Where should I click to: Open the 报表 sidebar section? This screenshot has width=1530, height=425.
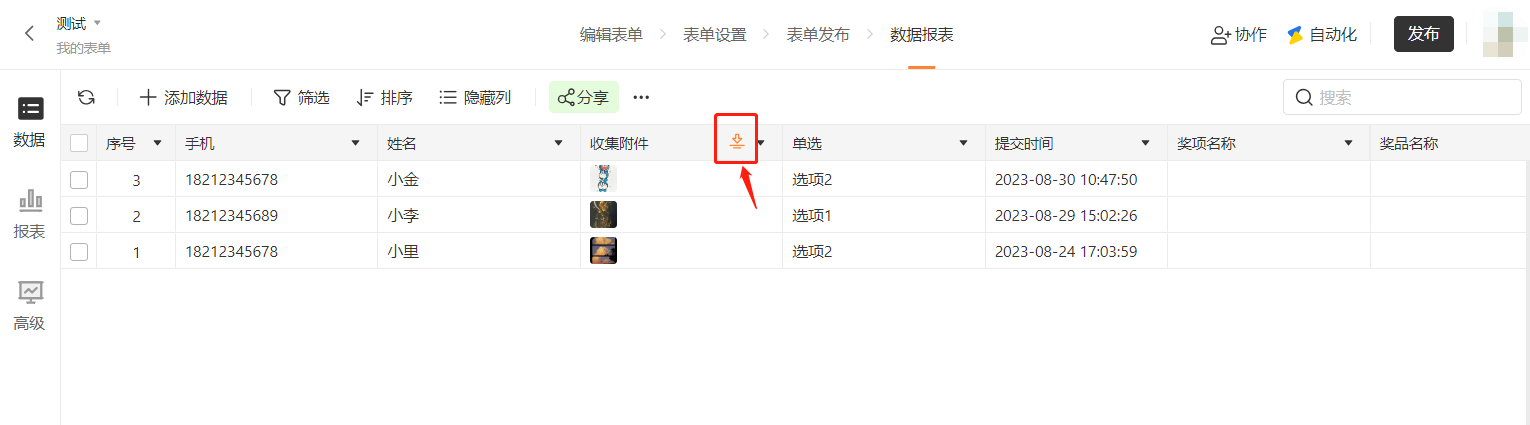click(x=30, y=214)
